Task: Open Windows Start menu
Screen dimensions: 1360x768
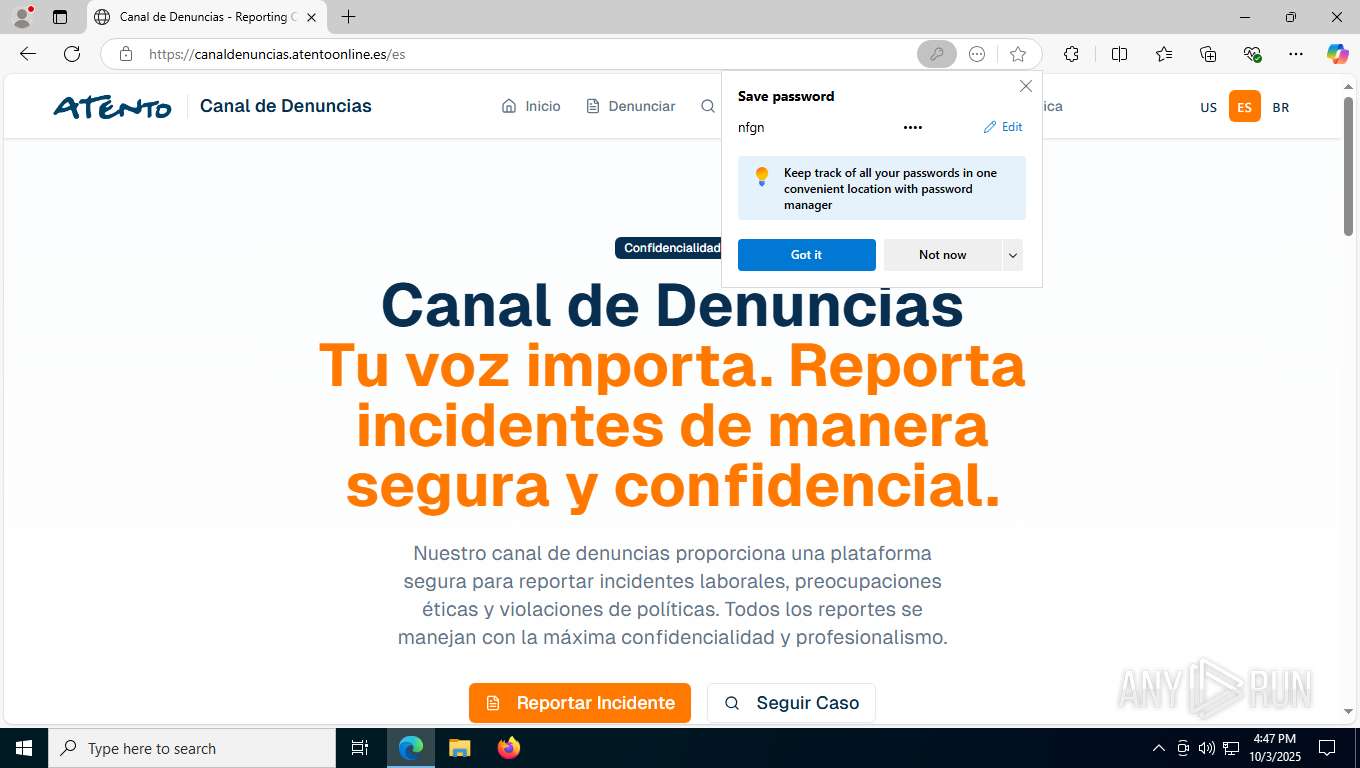Action: tap(24, 748)
